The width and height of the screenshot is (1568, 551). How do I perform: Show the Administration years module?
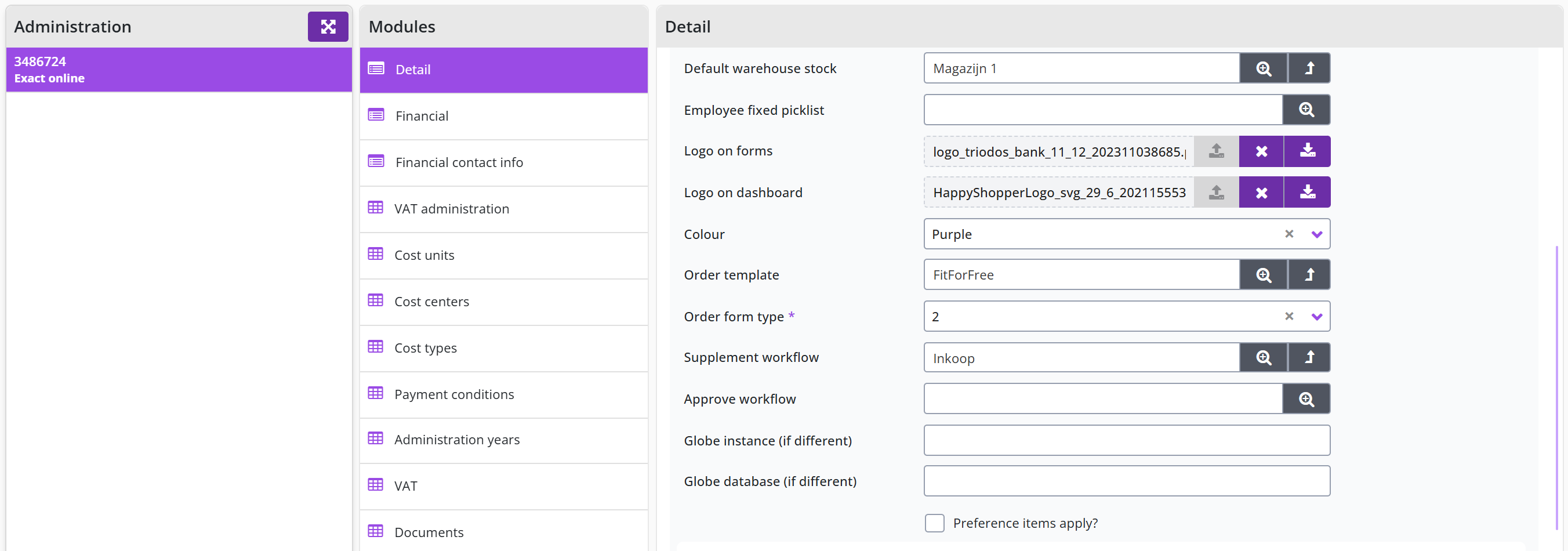point(503,440)
